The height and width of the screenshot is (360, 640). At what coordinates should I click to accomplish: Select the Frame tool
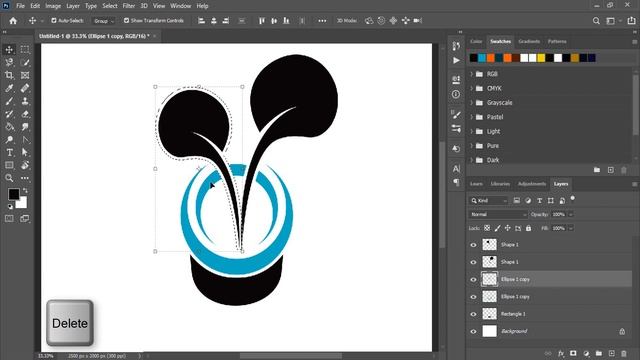point(25,75)
